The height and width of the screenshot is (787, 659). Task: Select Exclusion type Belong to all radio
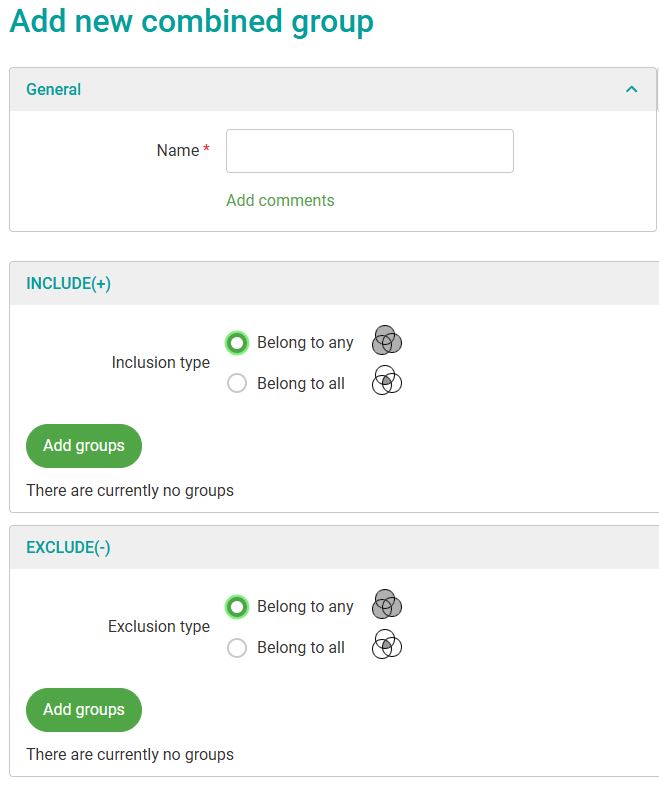pos(237,648)
